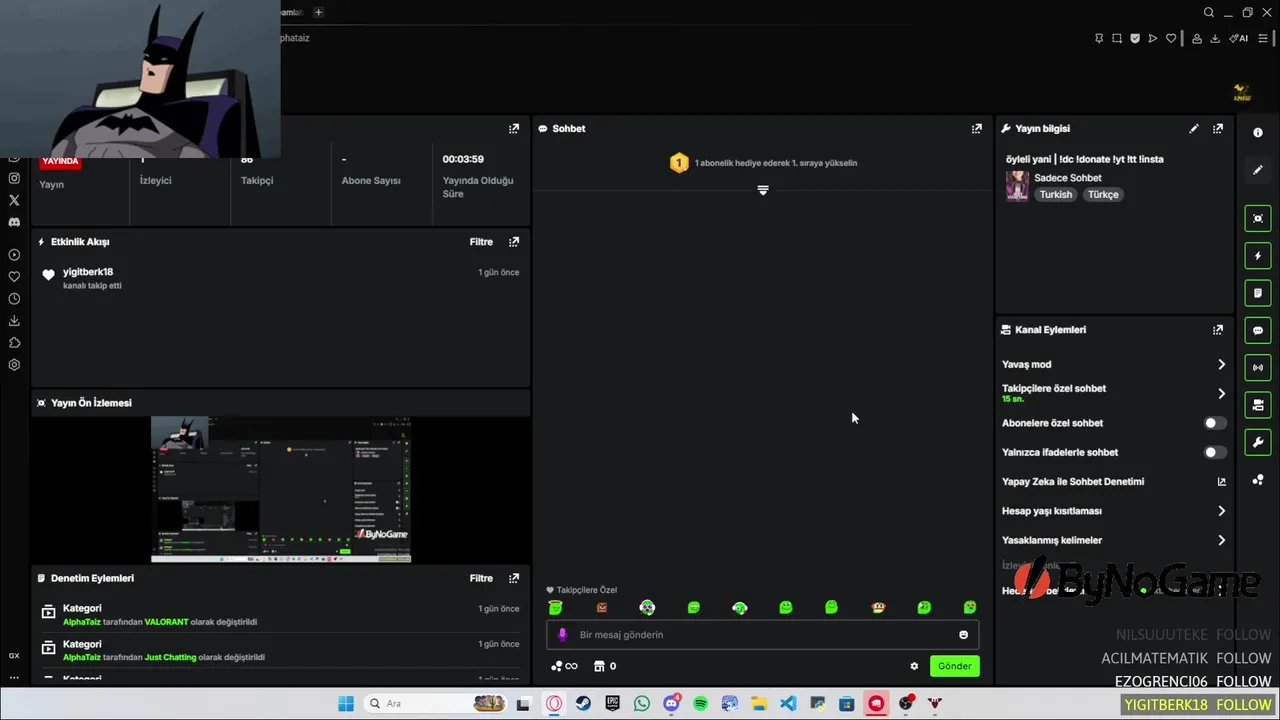Click the shop icon showing 0
This screenshot has width=1280, height=720.
[x=604, y=666]
